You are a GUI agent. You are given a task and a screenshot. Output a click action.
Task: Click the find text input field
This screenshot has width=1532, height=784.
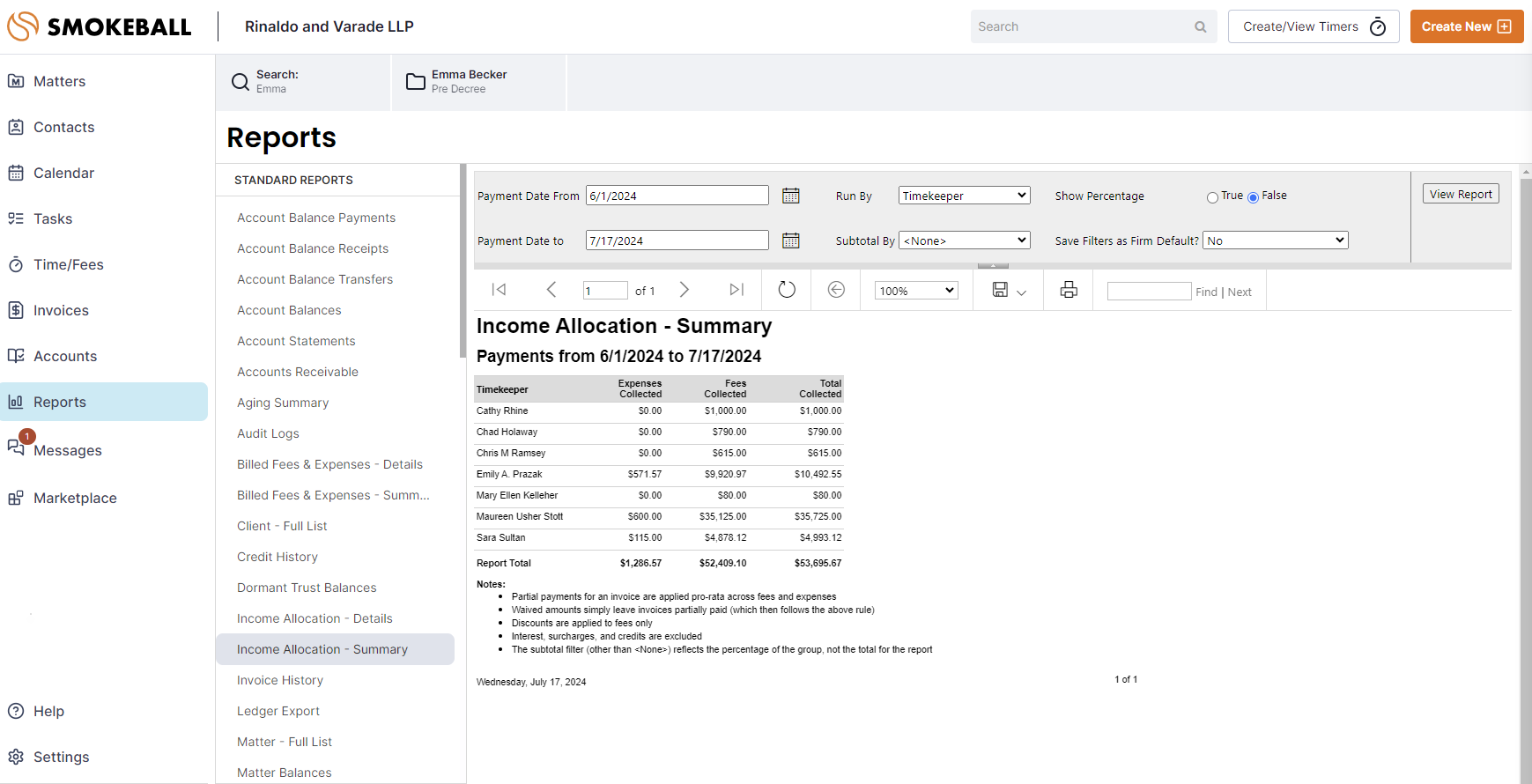[1149, 291]
